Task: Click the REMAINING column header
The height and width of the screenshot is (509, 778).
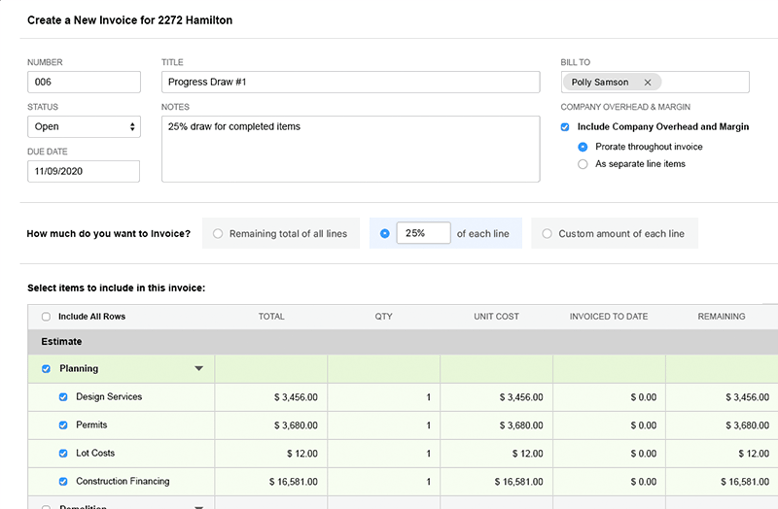Action: click(721, 317)
